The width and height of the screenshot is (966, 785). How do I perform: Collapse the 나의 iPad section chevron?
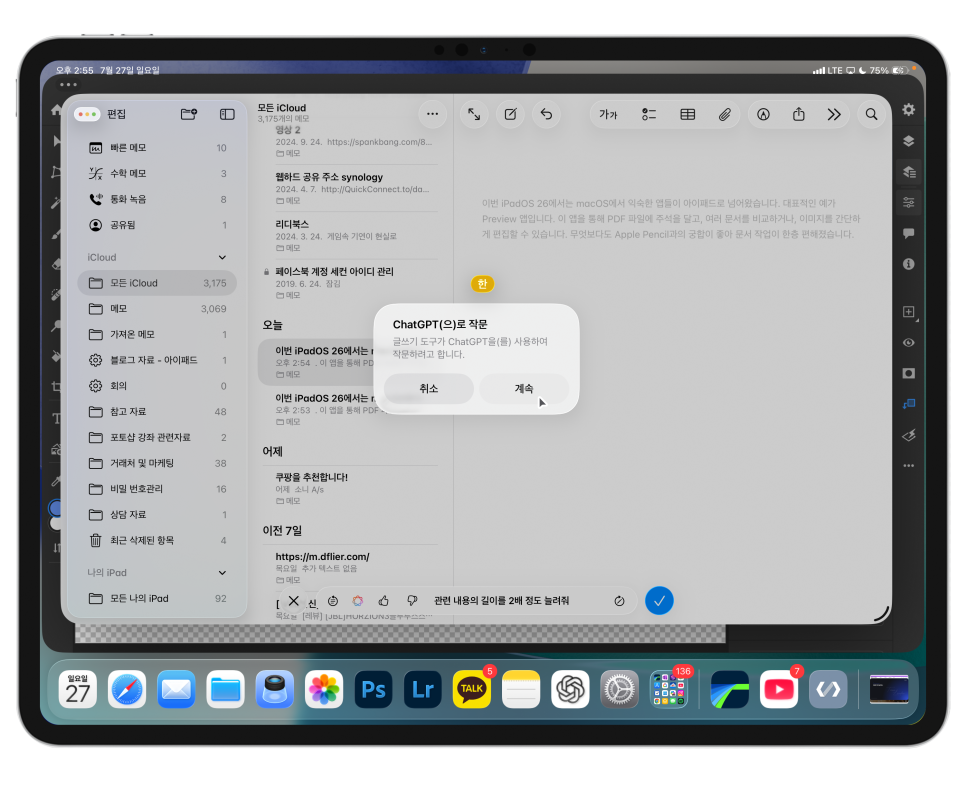point(222,573)
